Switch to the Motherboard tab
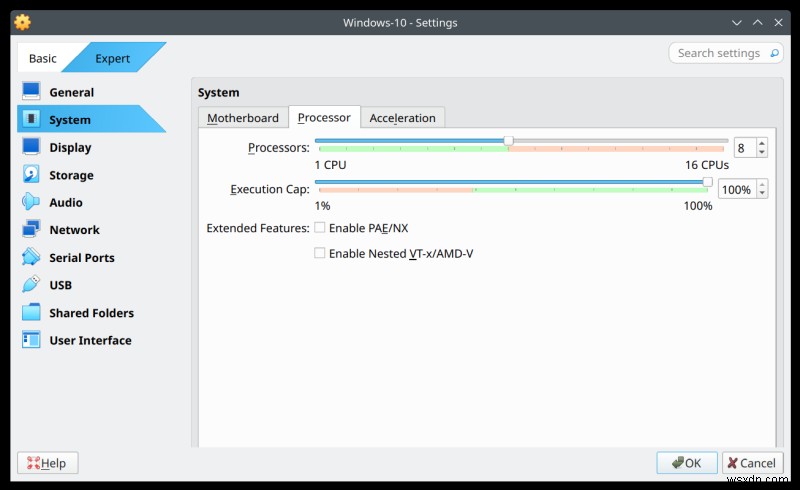Screen dimensions: 800x490 click(243, 118)
